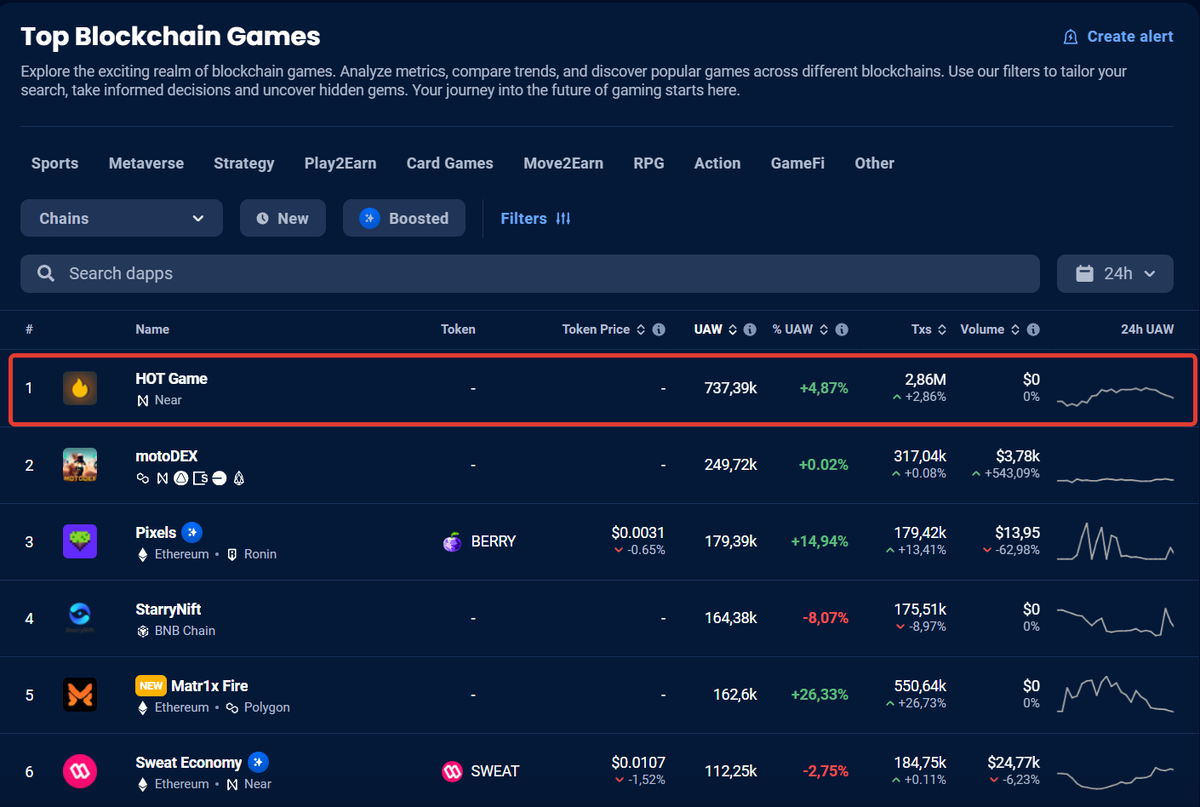Open the 24h time range dropdown
Image resolution: width=1200 pixels, height=807 pixels.
[x=1115, y=273]
